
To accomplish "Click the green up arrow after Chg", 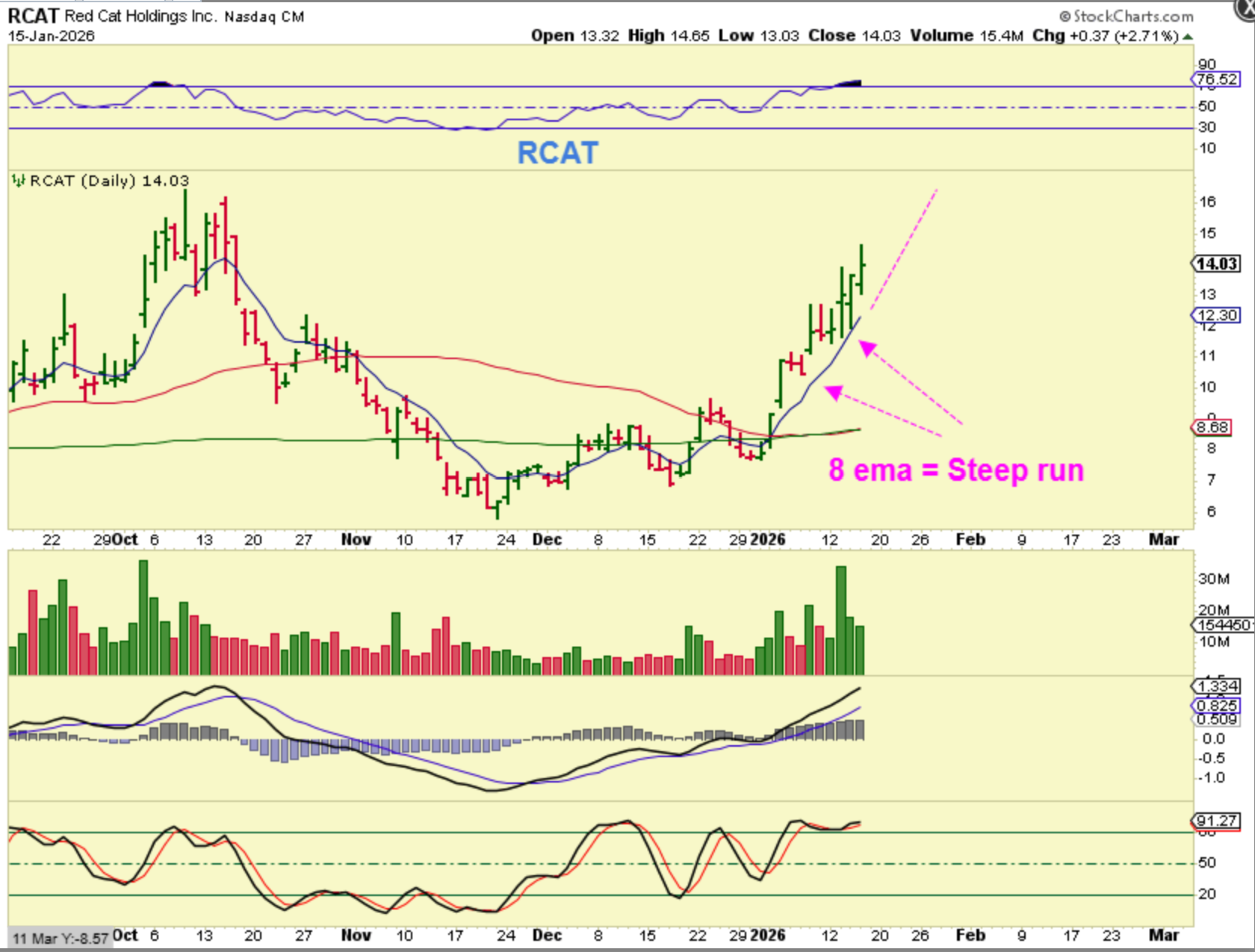I will point(1188,37).
